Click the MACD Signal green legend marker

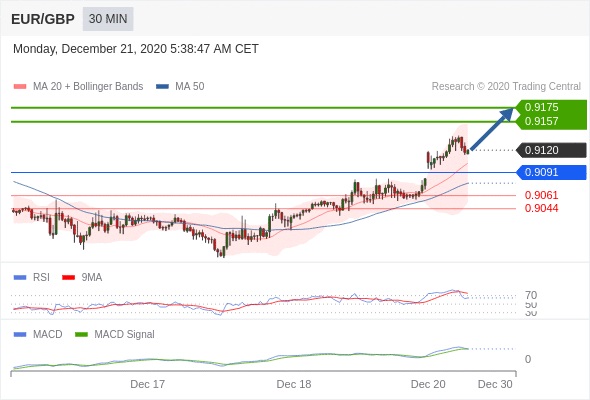click(x=81, y=335)
